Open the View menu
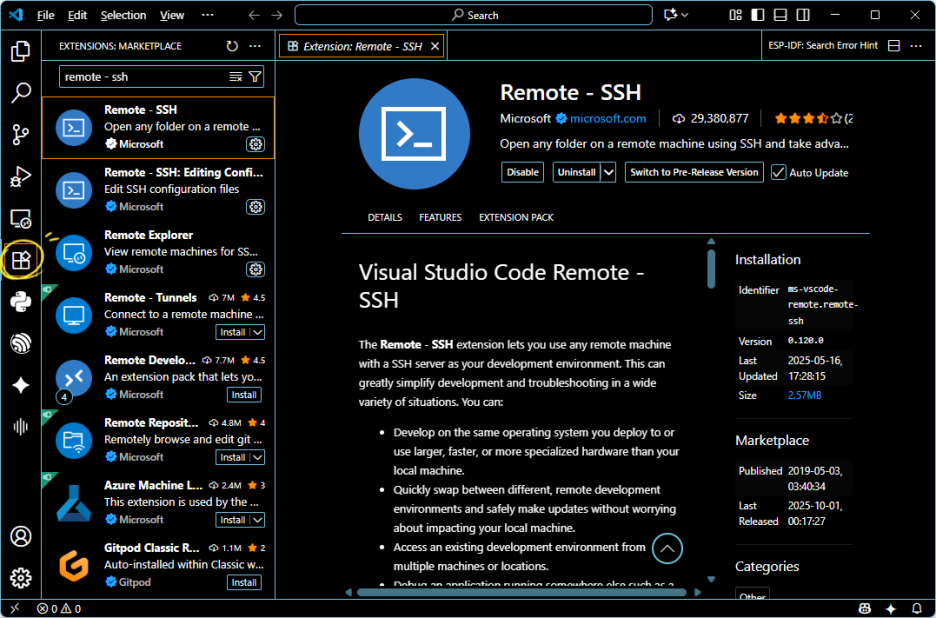 [172, 15]
